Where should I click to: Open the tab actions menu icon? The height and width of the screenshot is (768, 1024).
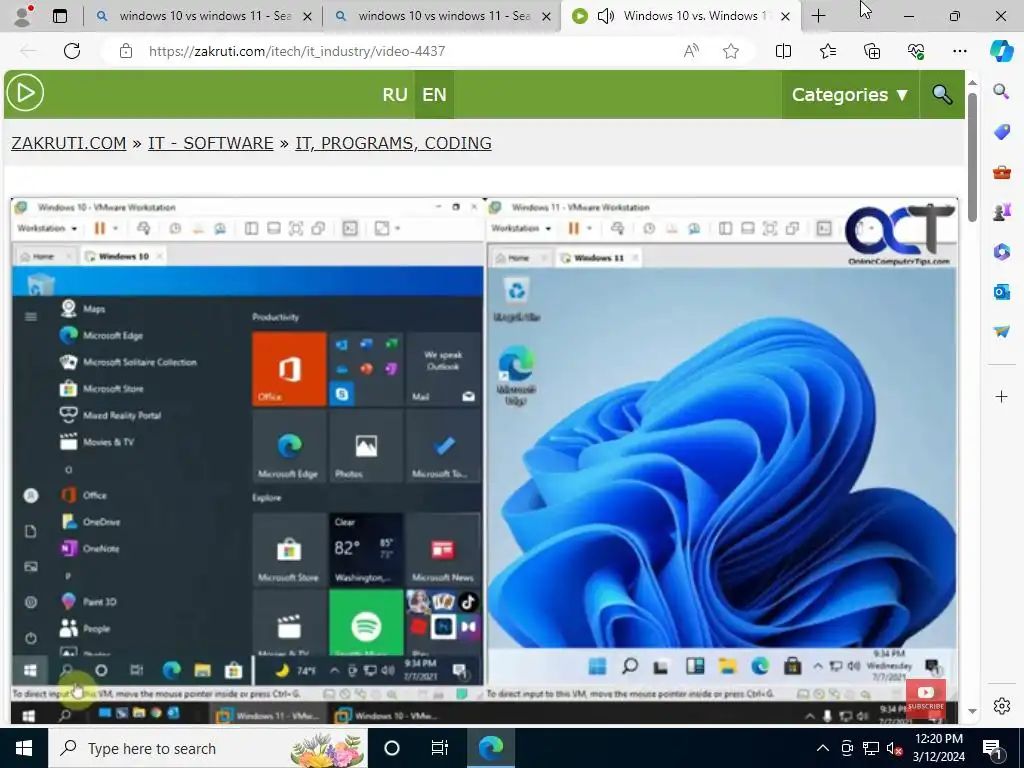coord(59,16)
